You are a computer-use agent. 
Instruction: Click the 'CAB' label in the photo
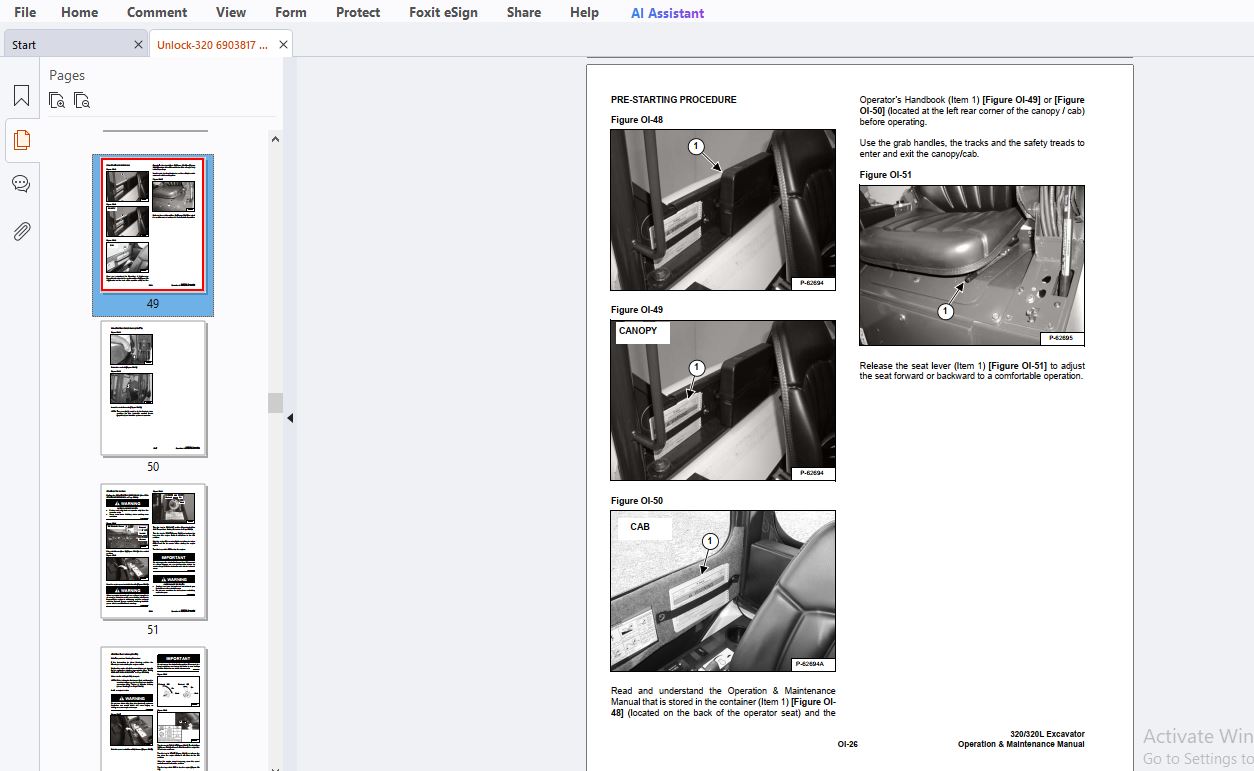[x=640, y=526]
